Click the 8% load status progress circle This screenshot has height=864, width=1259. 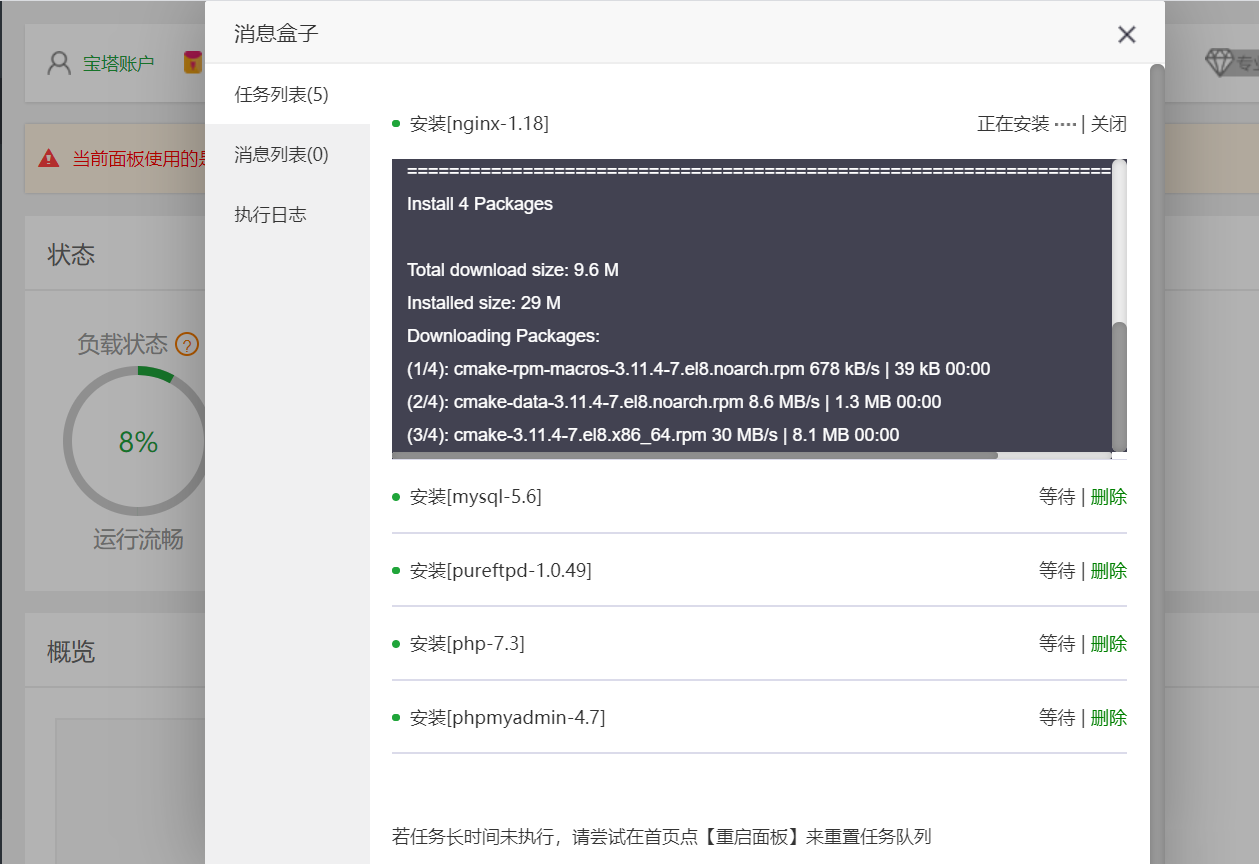tap(136, 440)
